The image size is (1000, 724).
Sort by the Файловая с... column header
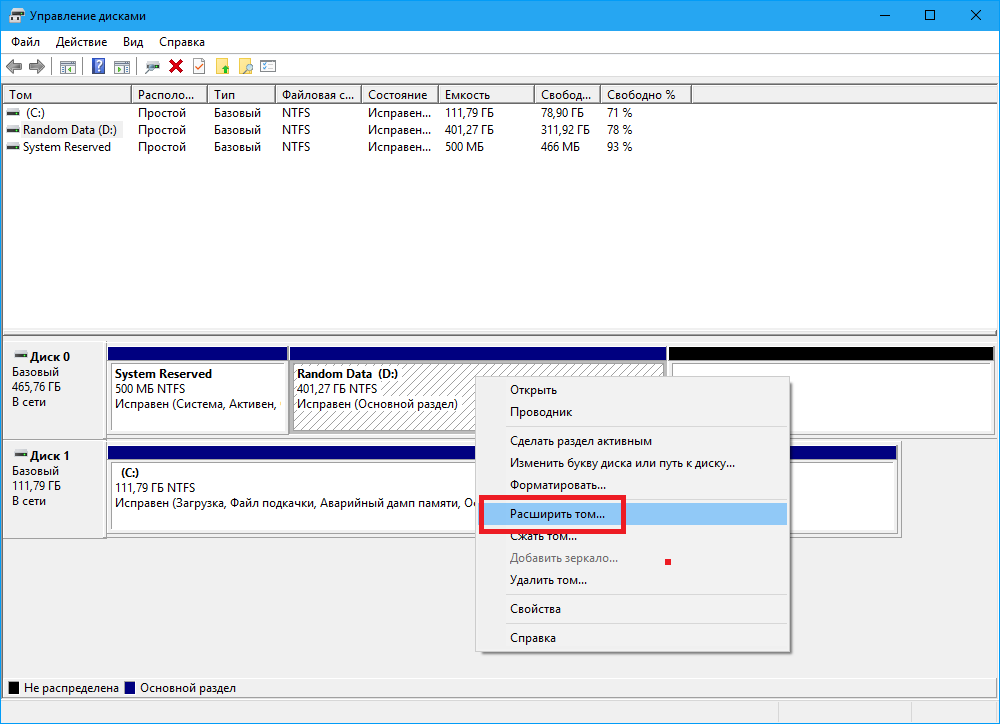click(x=318, y=94)
